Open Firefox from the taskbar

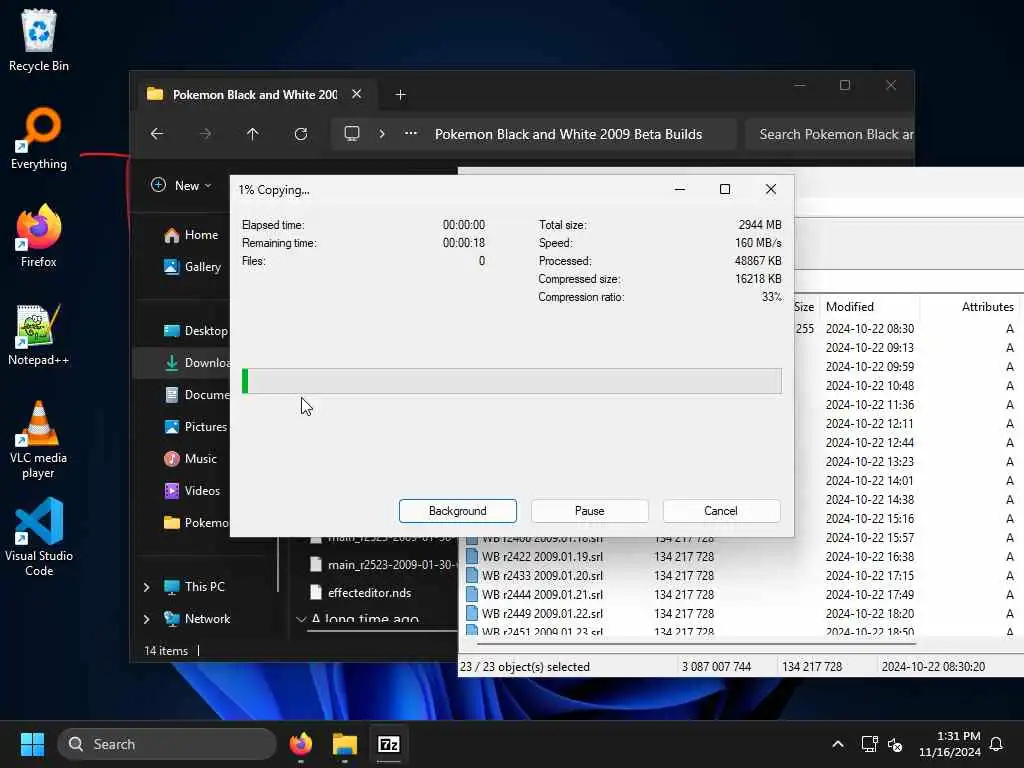pos(301,744)
